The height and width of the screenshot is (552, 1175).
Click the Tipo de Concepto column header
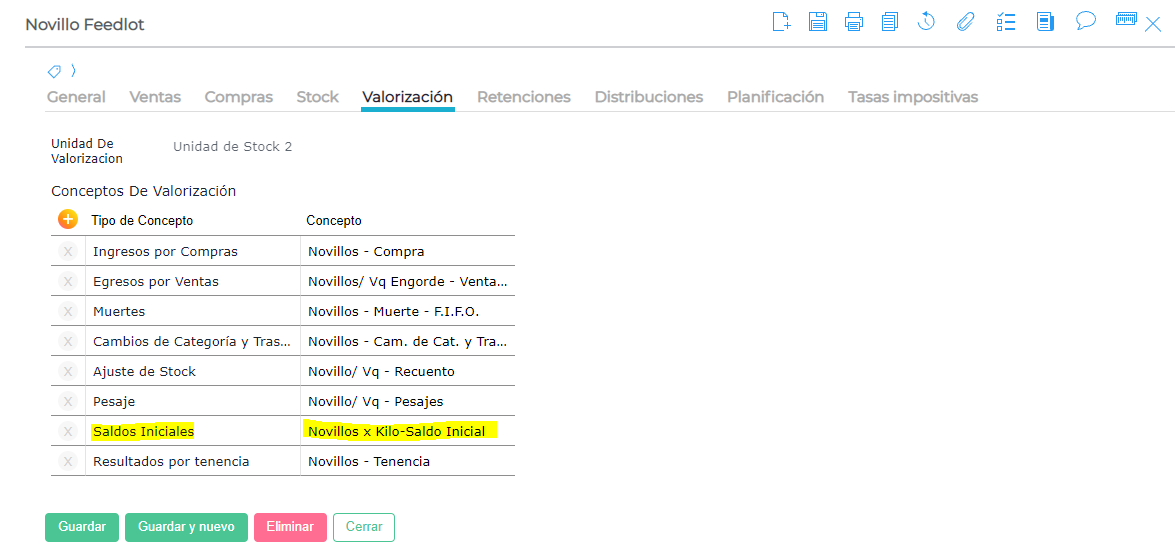[x=142, y=220]
